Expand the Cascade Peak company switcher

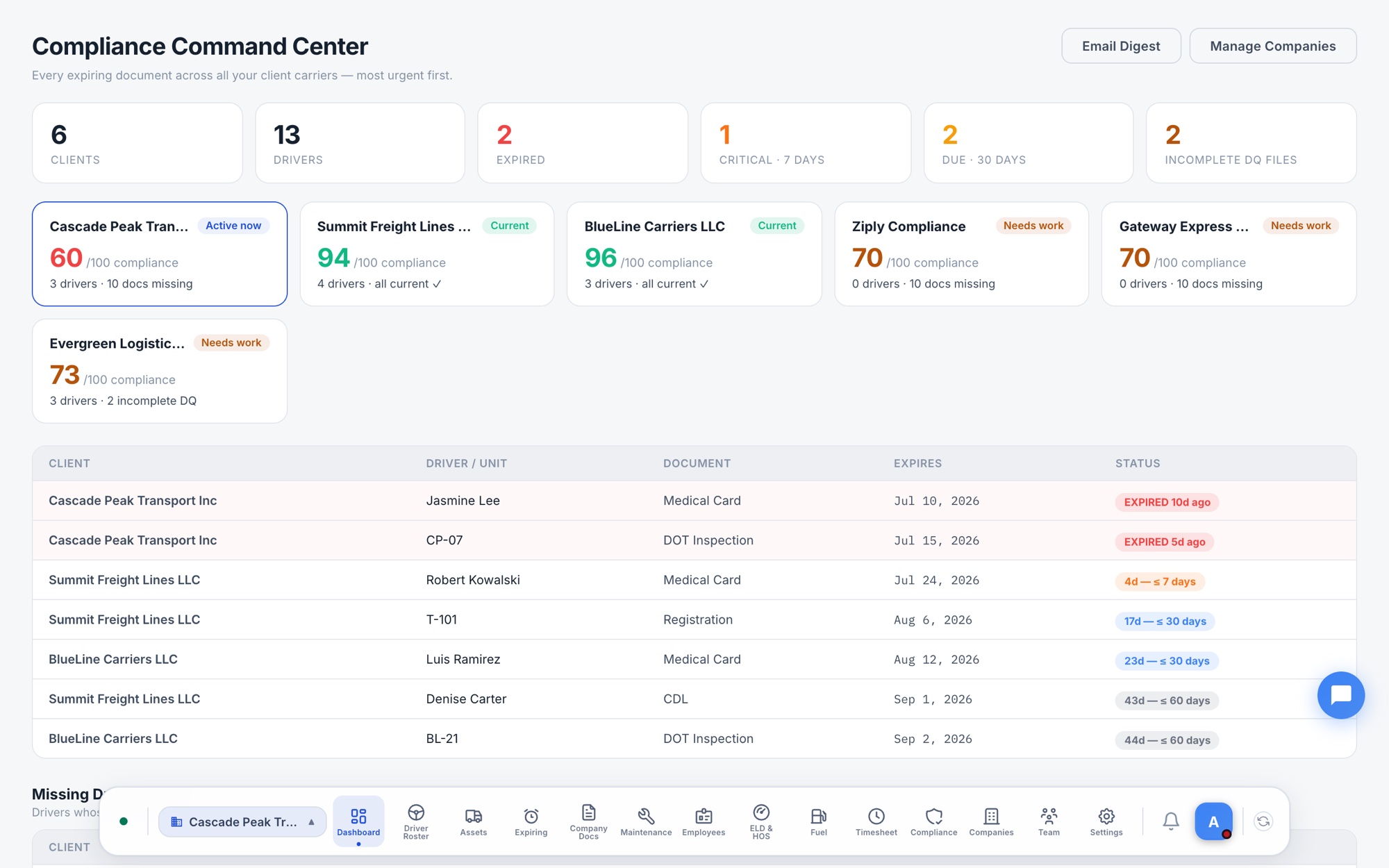coord(242,821)
